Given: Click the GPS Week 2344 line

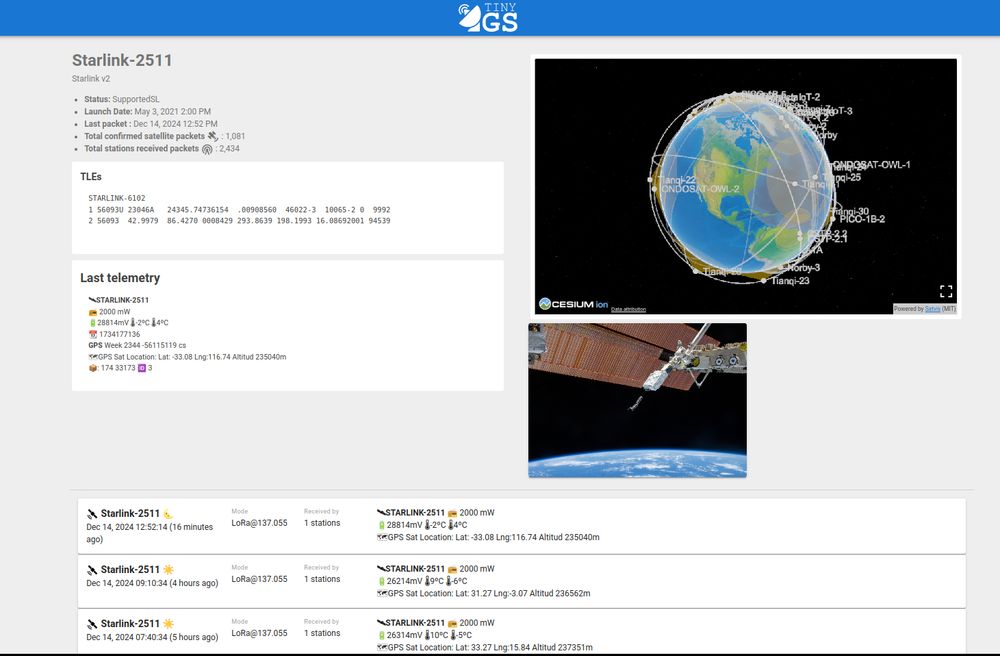Looking at the screenshot, I should point(137,346).
